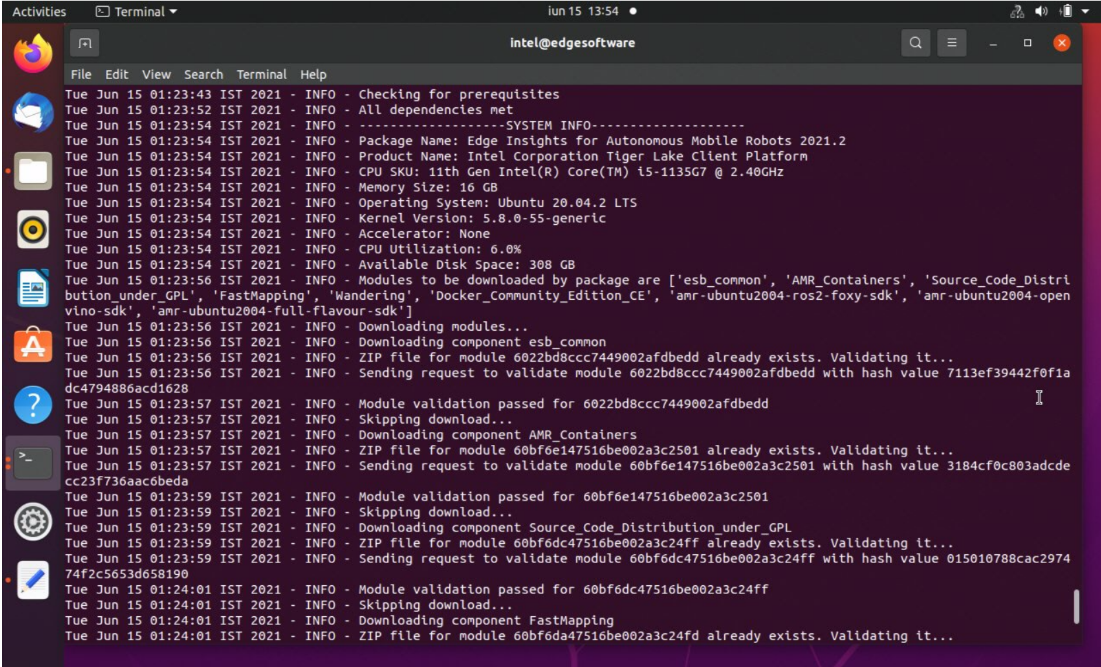Open the Help question mark icon
This screenshot has height=667, width=1101.
point(33,405)
